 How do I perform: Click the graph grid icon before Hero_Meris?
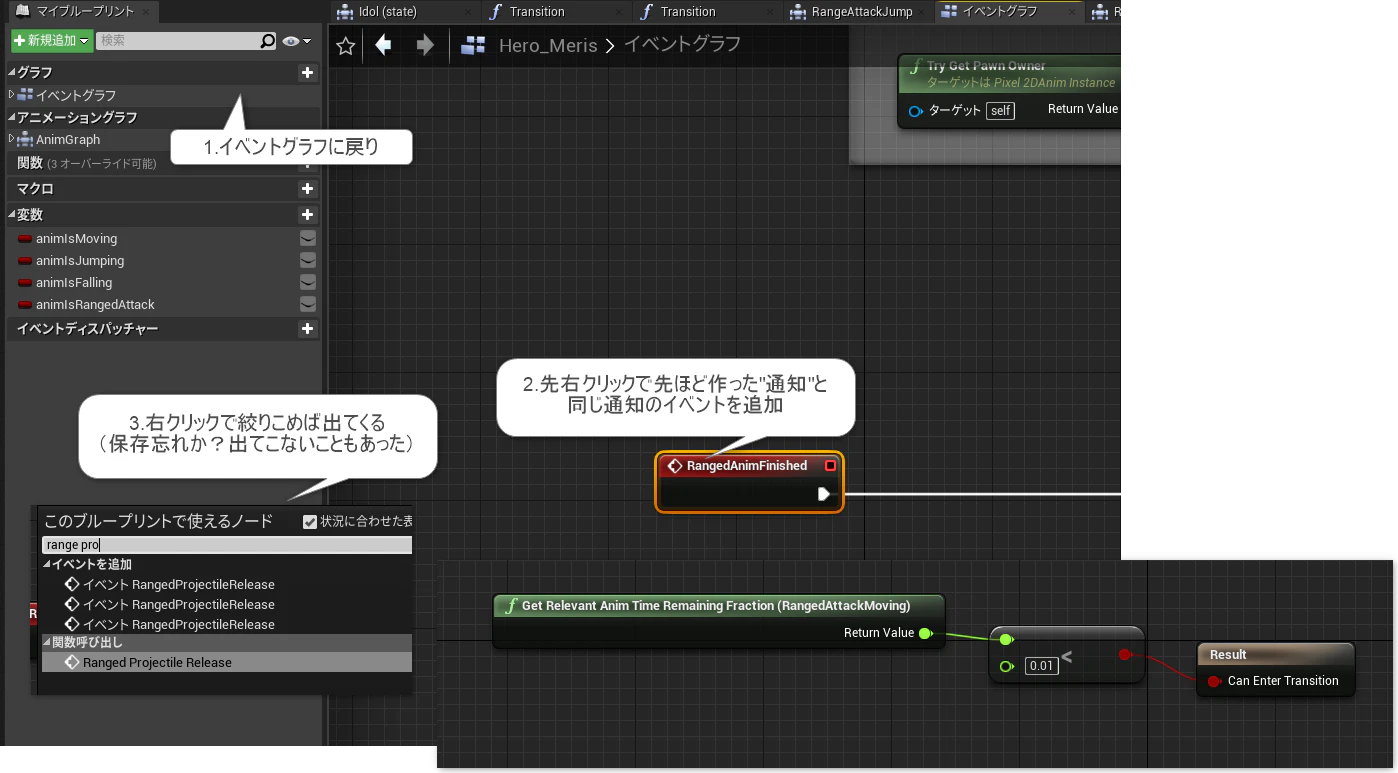tap(473, 46)
